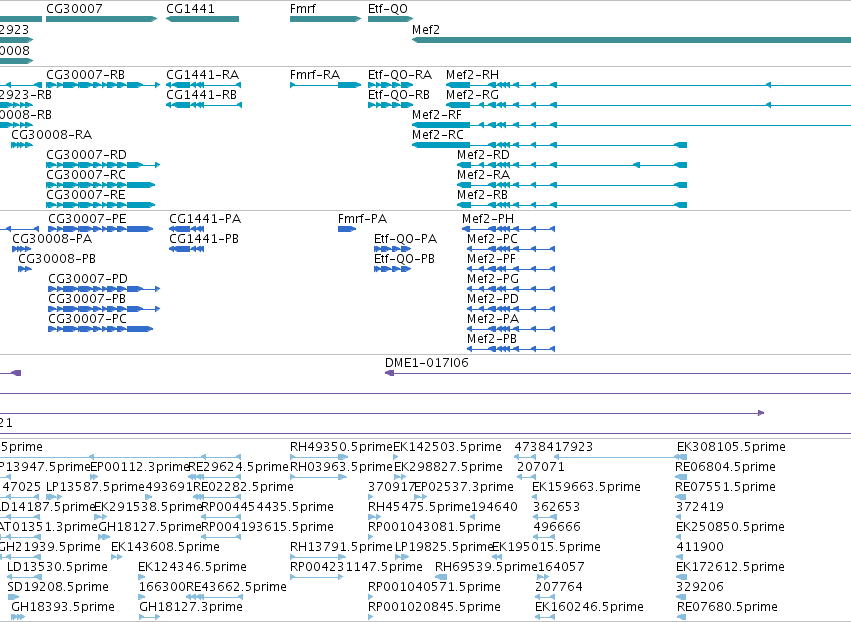This screenshot has height=622, width=851.
Task: Click protein Etf-QO-PB
Action: pyautogui.click(x=392, y=269)
